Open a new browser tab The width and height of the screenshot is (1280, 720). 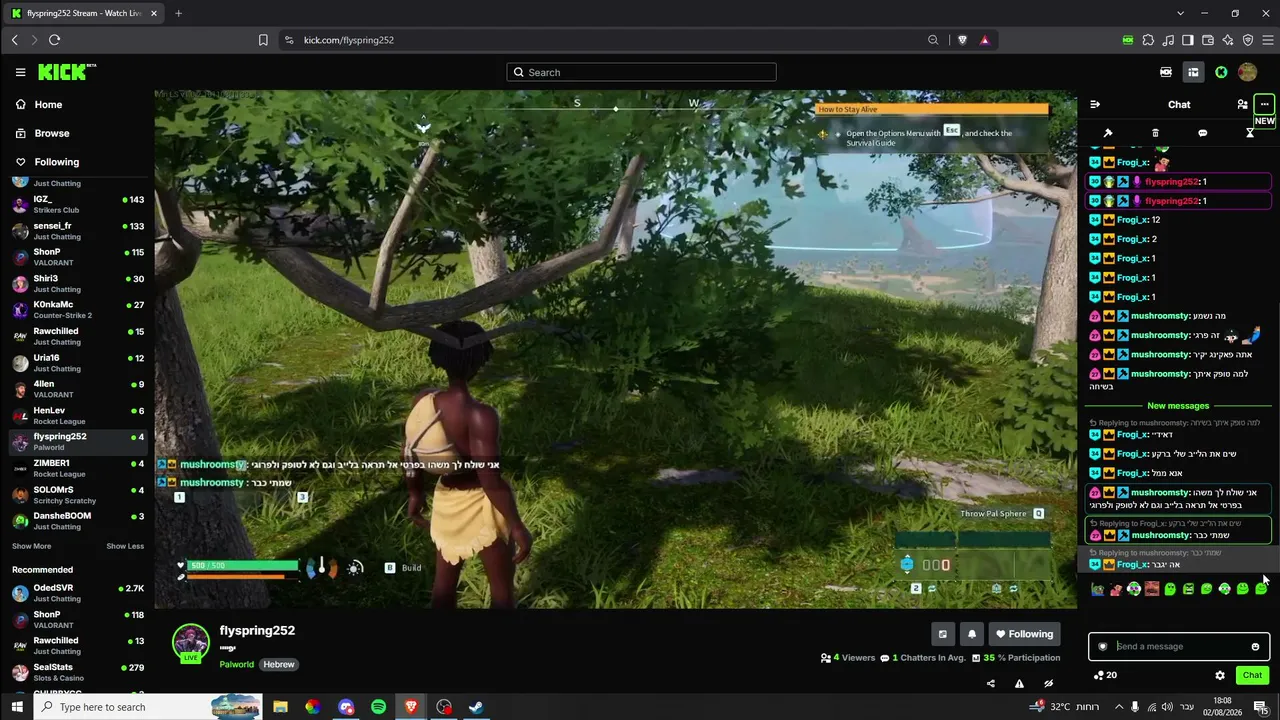click(x=178, y=13)
